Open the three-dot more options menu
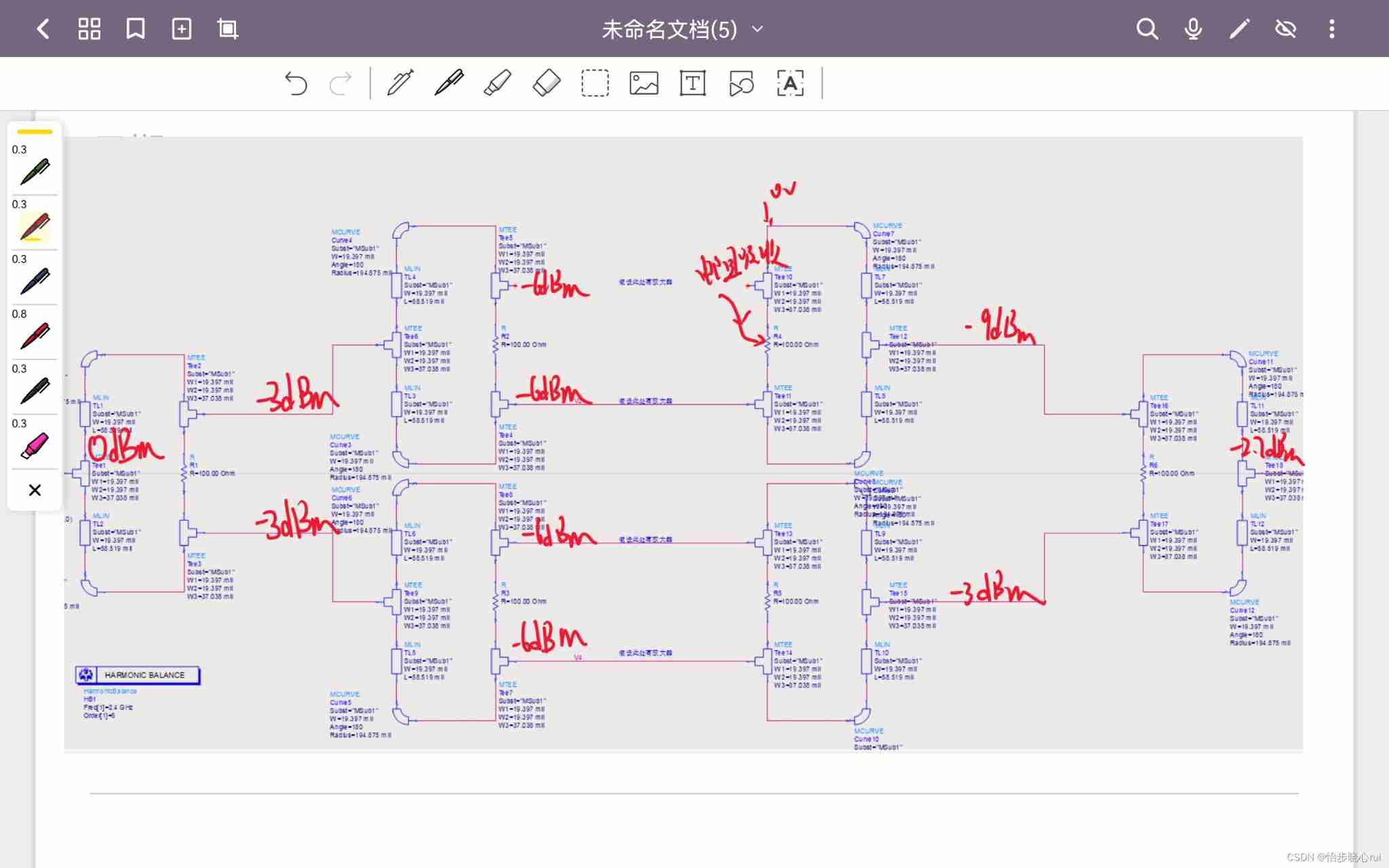This screenshot has height=868, width=1389. point(1331,29)
